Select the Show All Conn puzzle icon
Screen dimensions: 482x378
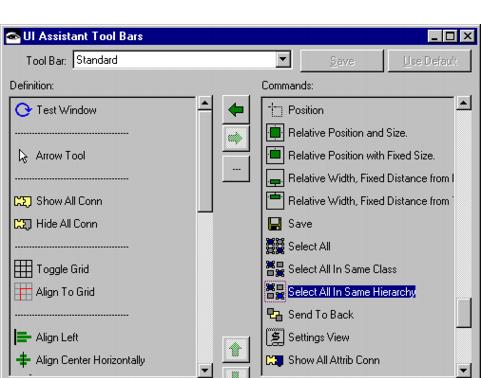(23, 201)
